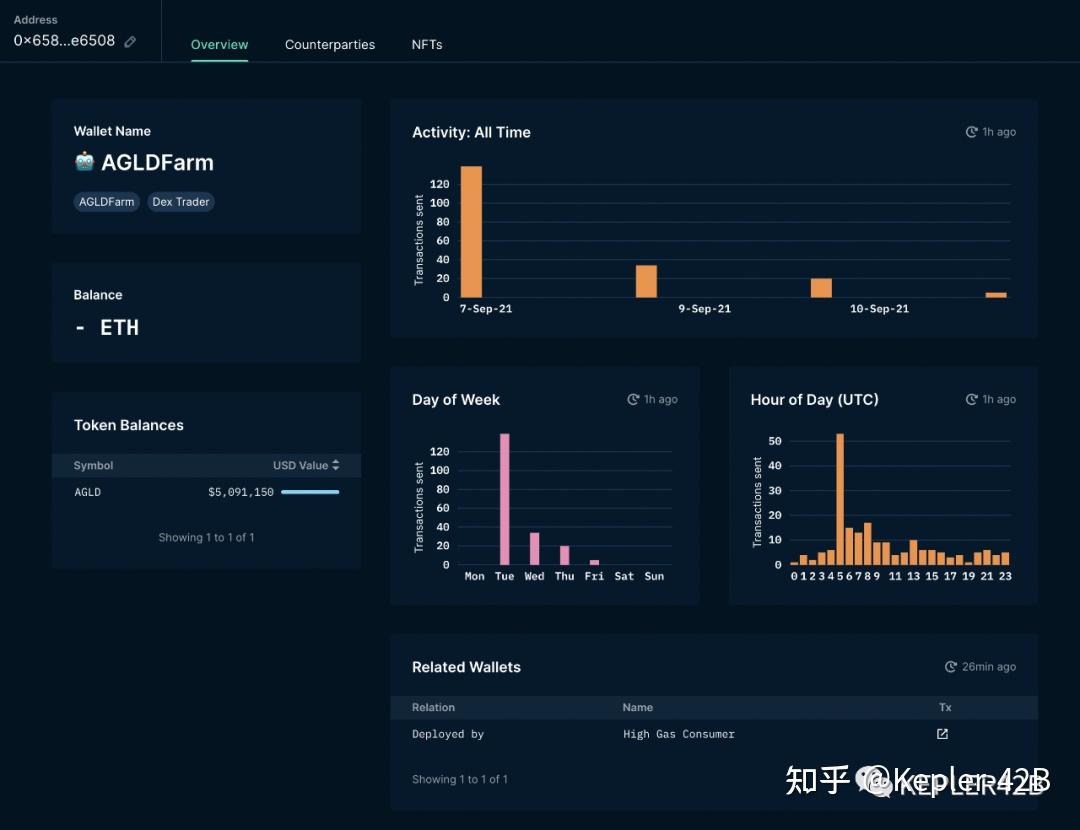Image resolution: width=1080 pixels, height=830 pixels.
Task: Click the 9-Sep-21 axis label
Action: coord(704,309)
